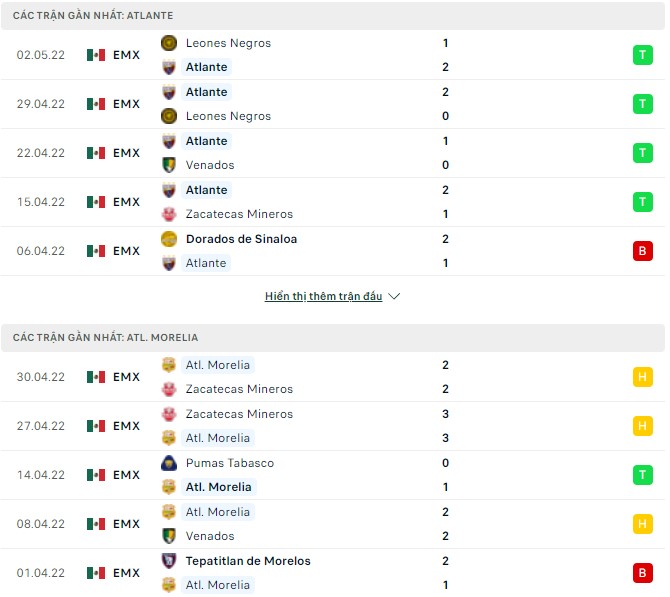Click Venados crest in 22.04.22 match
Viewport: 670px width, 597px height.
click(169, 165)
